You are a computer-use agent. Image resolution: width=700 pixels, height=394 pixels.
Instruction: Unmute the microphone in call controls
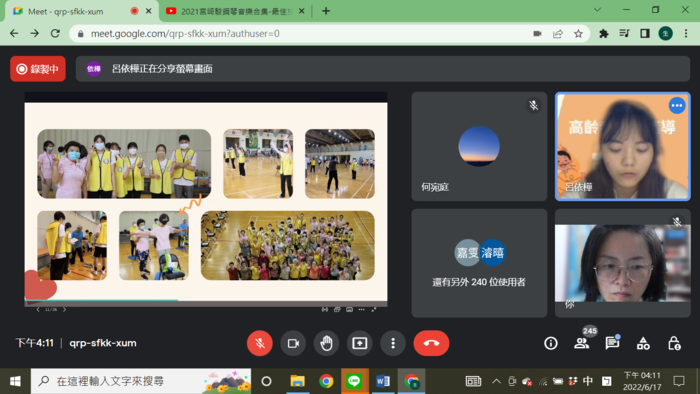260,343
